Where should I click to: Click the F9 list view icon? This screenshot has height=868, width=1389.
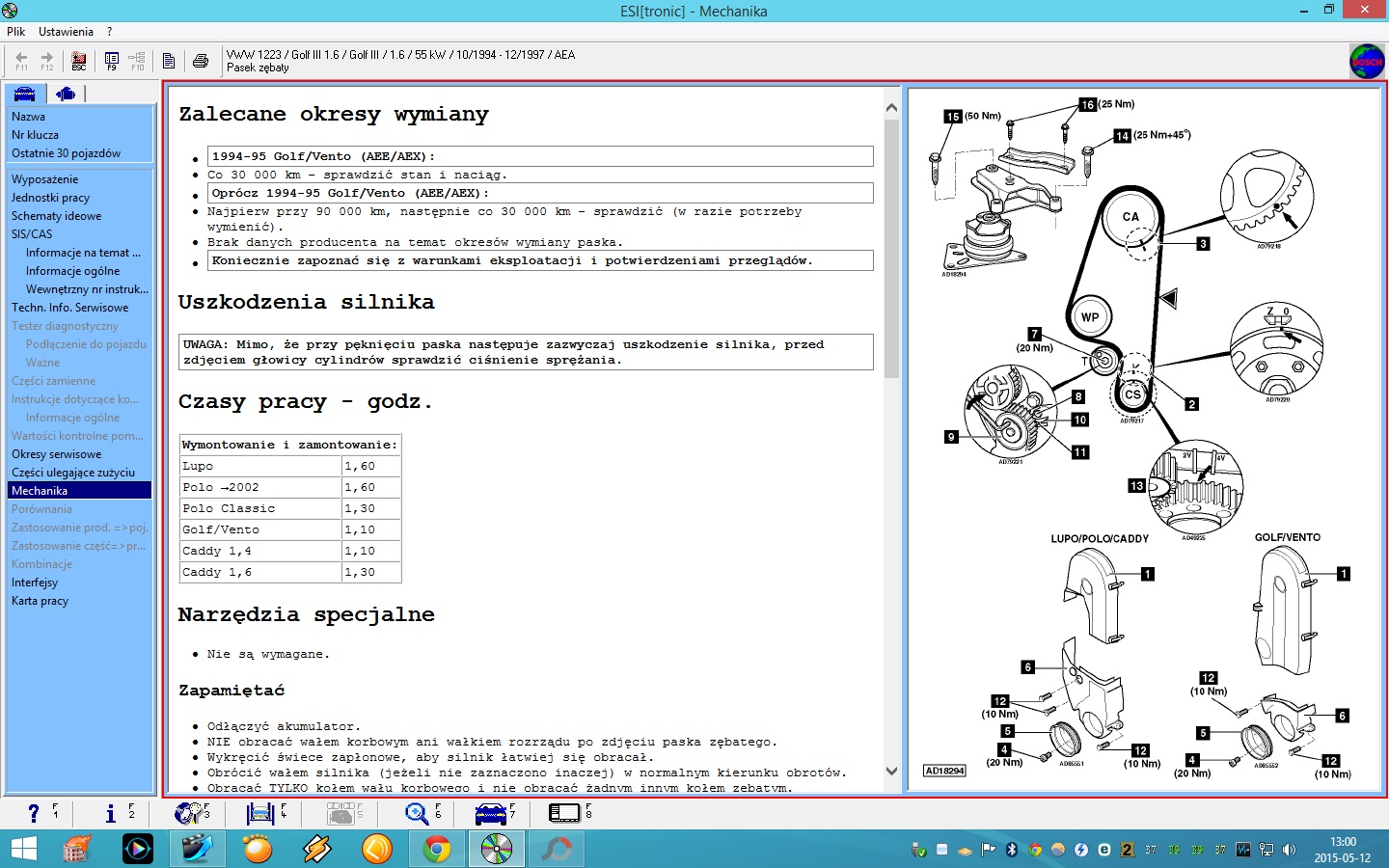(112, 61)
